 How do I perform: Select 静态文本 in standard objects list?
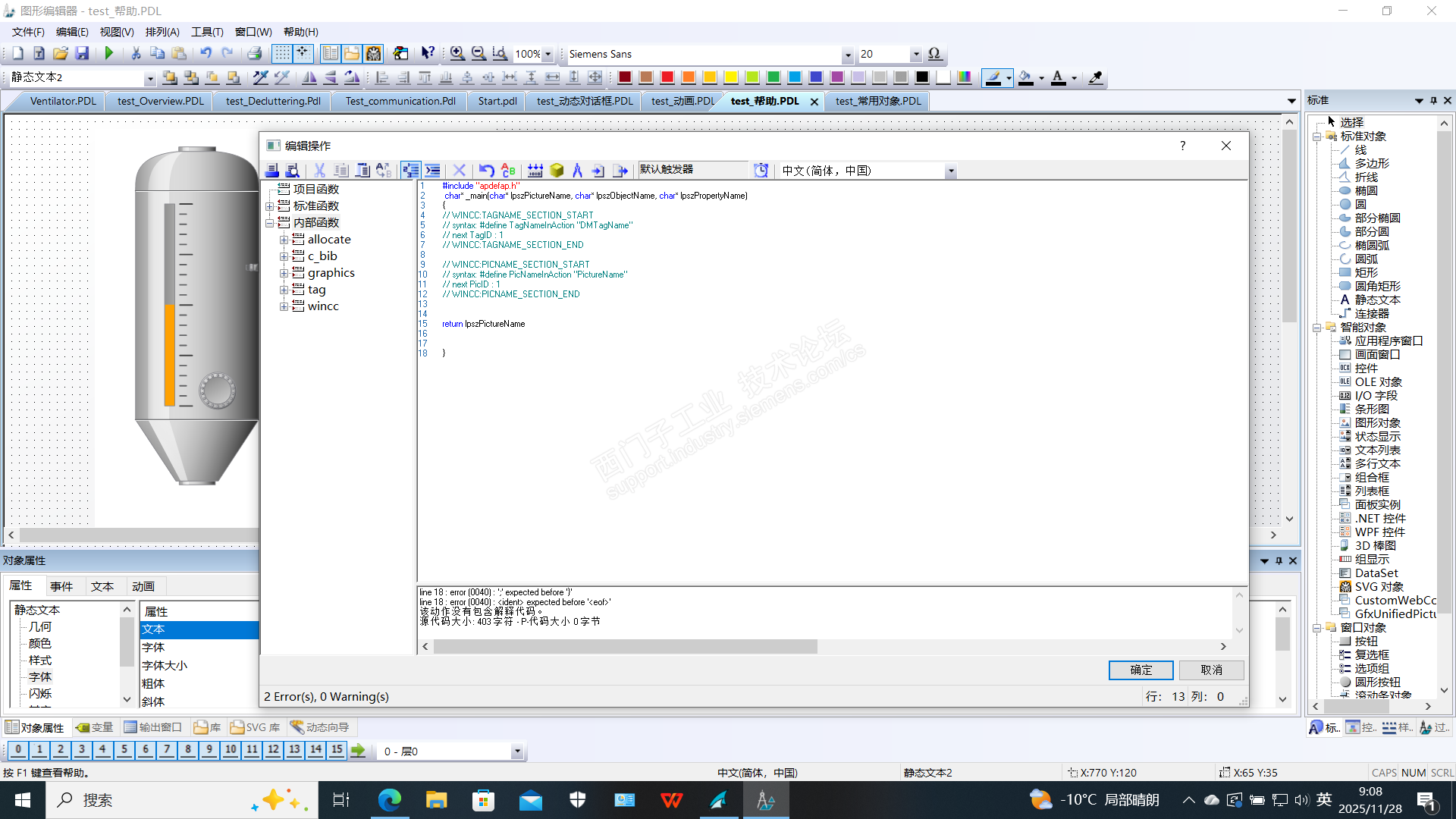pyautogui.click(x=1377, y=300)
